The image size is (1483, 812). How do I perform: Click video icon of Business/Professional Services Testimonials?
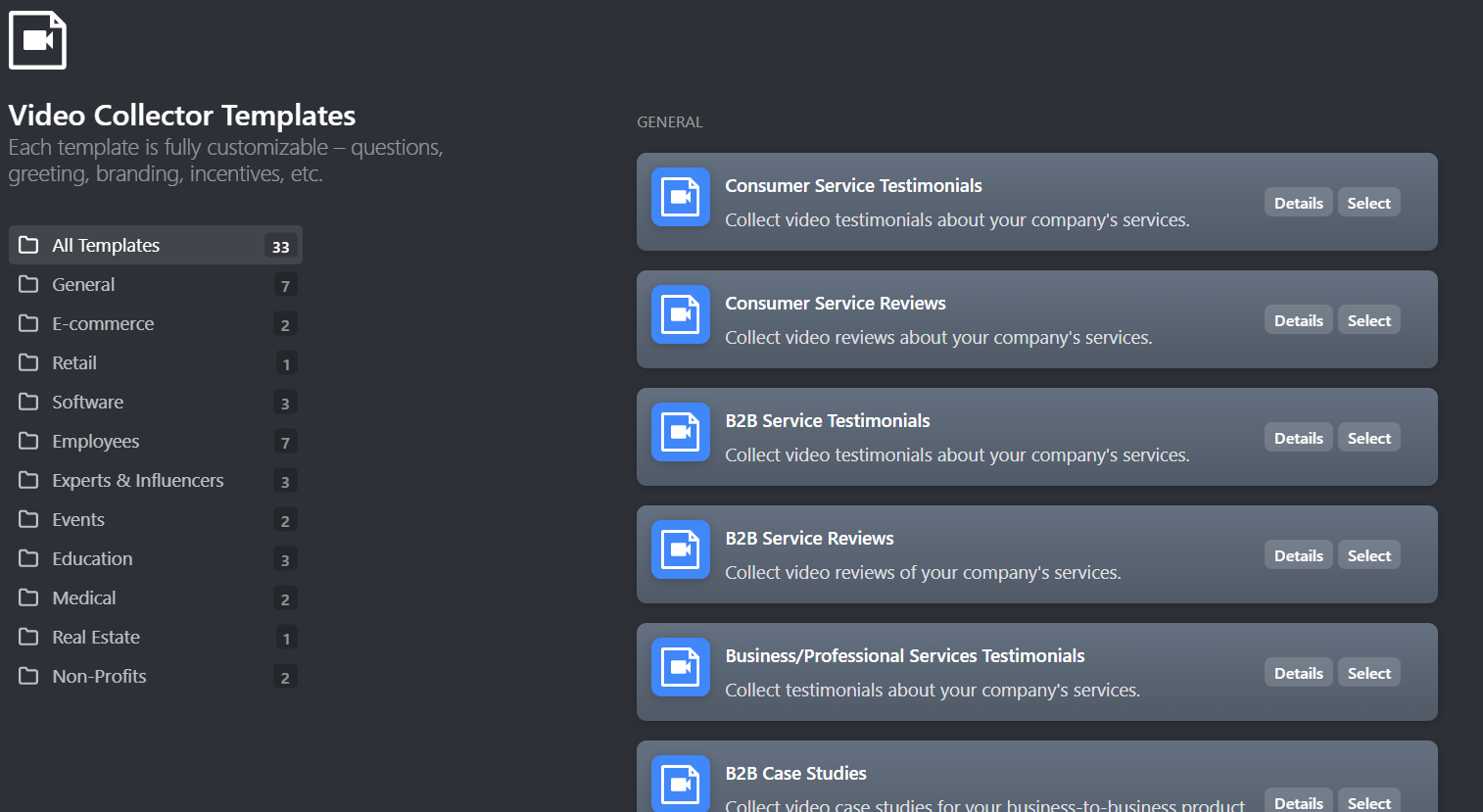(681, 667)
